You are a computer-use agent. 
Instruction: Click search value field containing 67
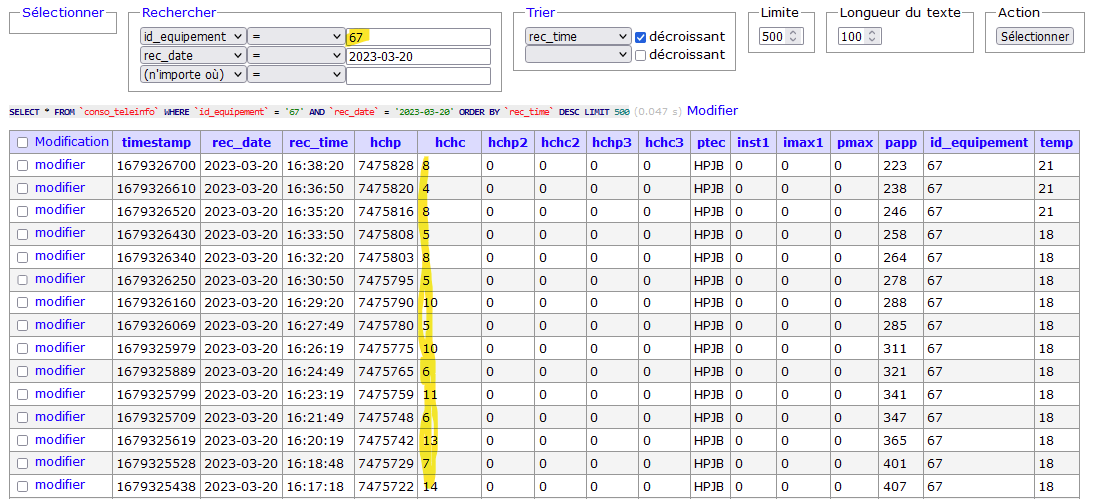(x=418, y=37)
